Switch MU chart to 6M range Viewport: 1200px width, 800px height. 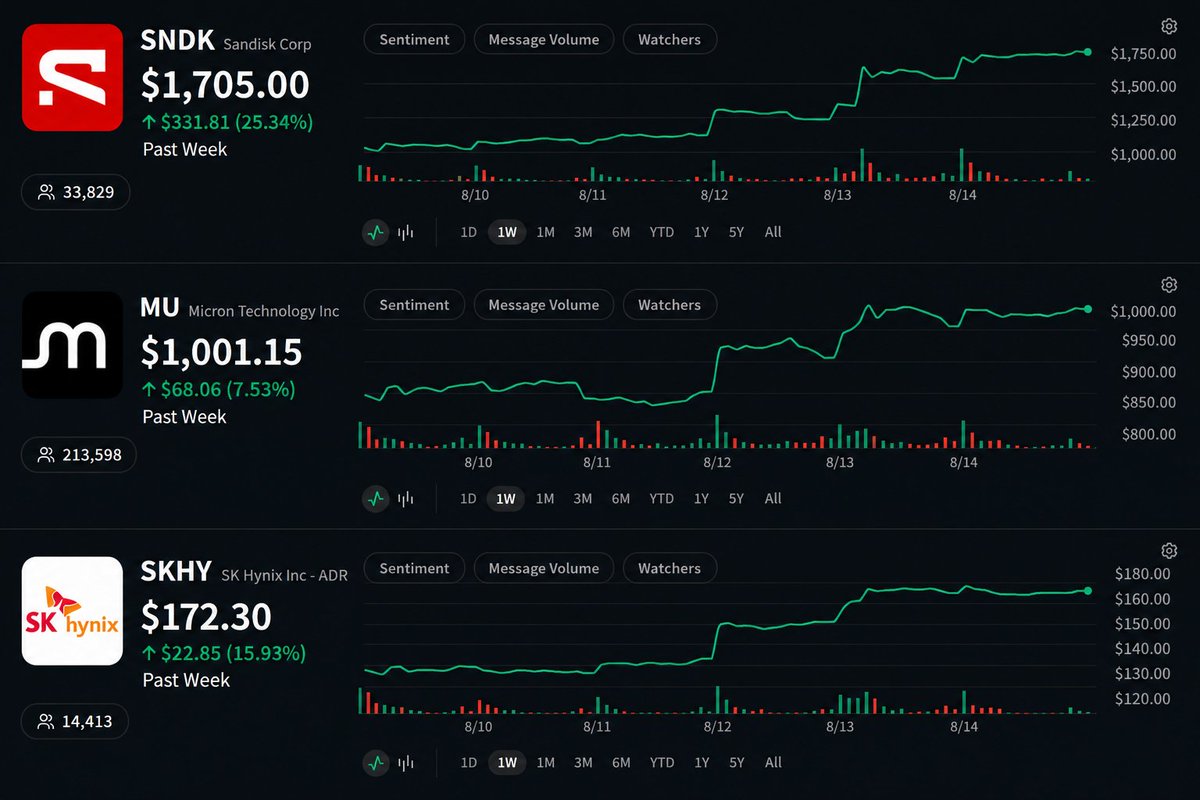621,498
